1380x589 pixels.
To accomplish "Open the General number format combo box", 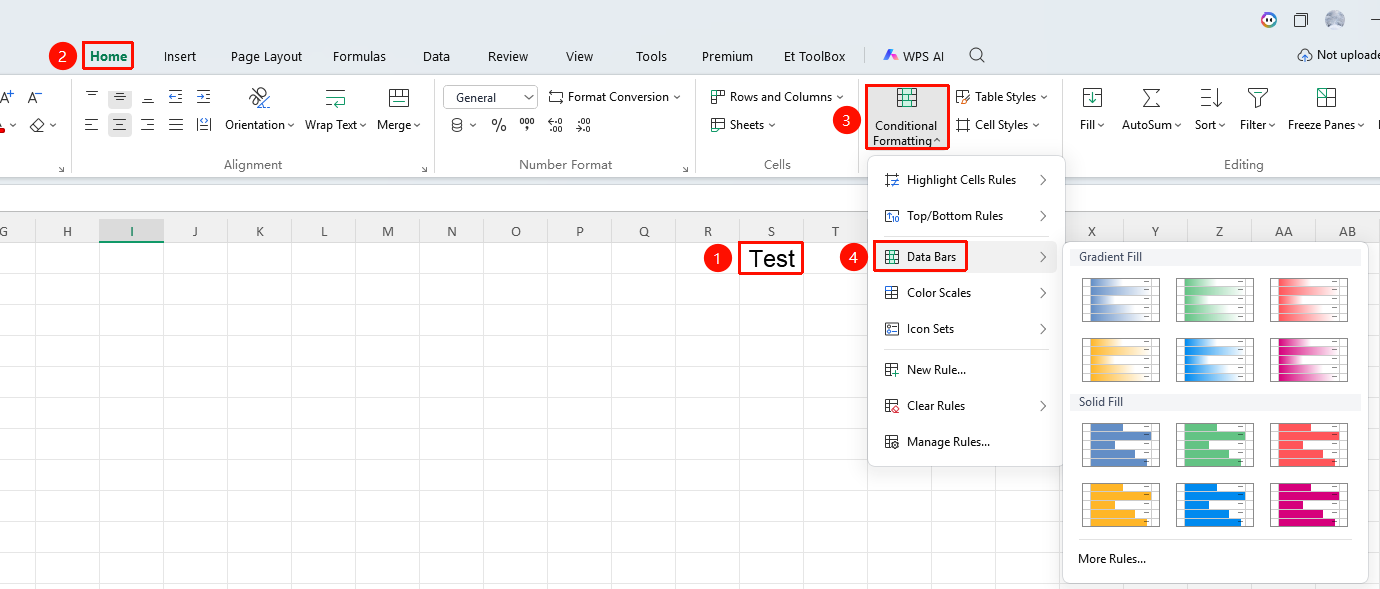I will (491, 97).
